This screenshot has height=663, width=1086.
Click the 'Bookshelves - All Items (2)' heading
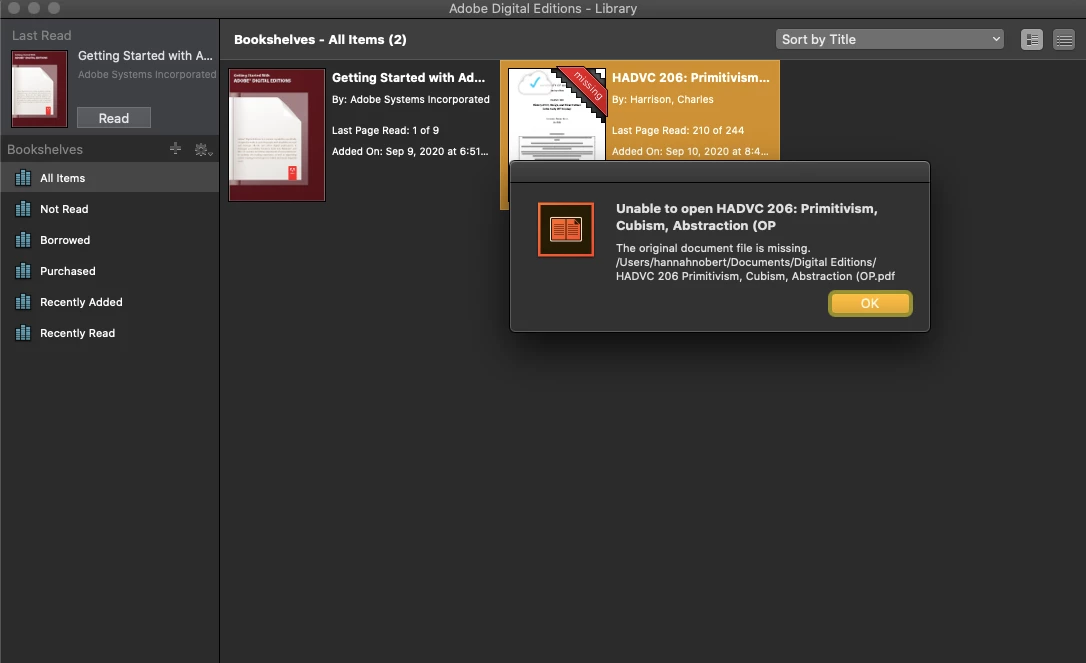[320, 39]
